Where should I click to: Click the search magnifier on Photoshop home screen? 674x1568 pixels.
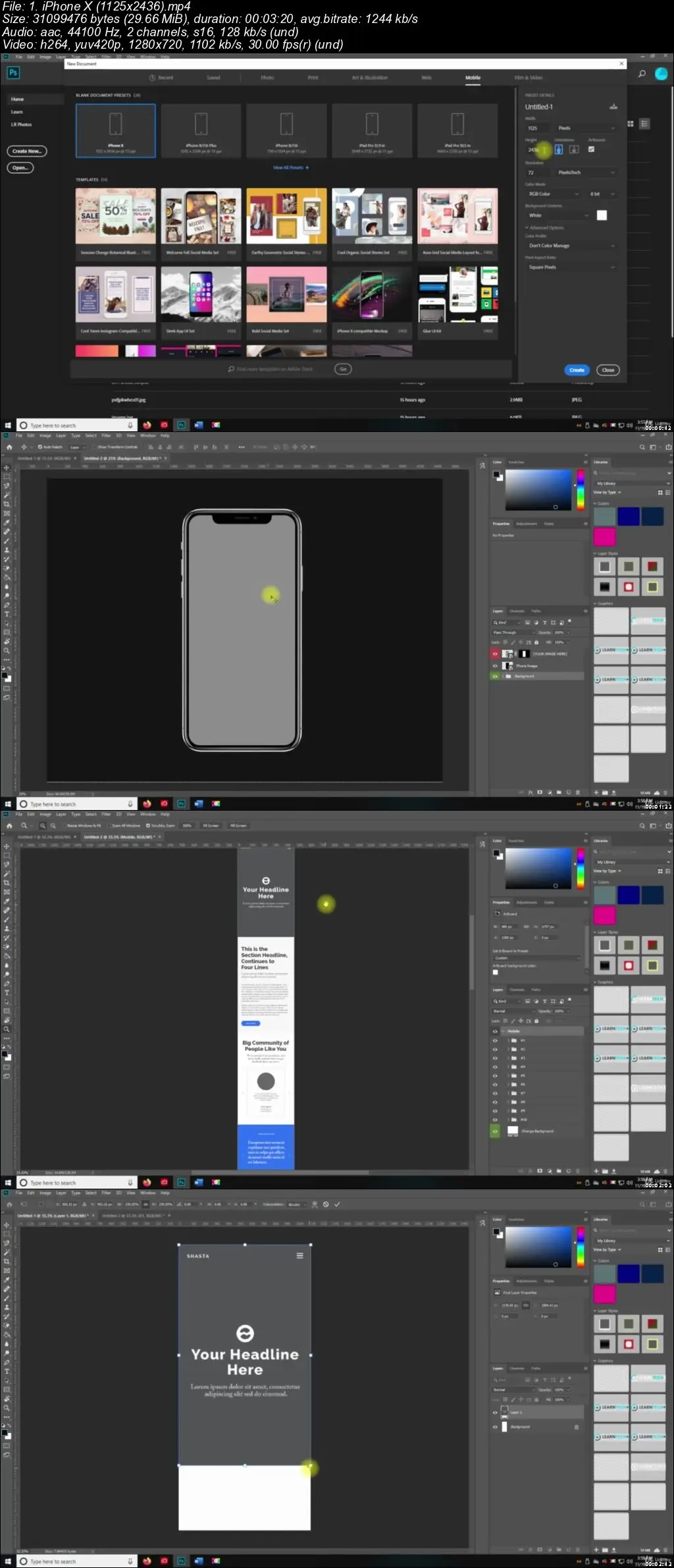click(642, 74)
